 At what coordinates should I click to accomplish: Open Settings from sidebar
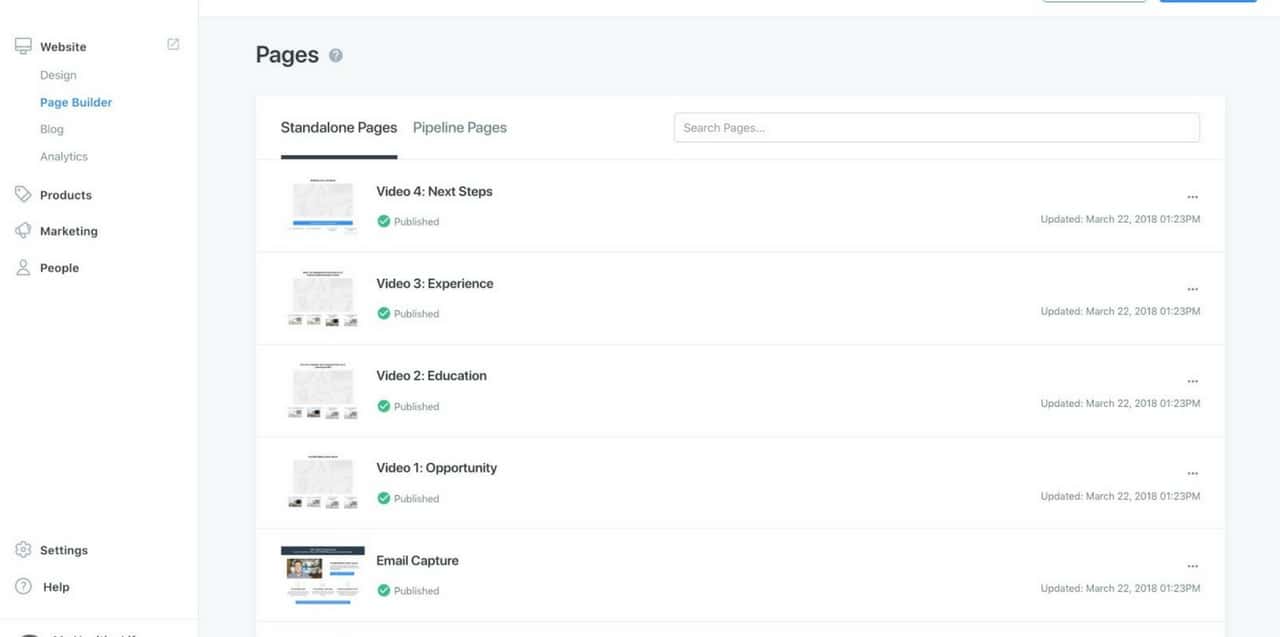(64, 550)
